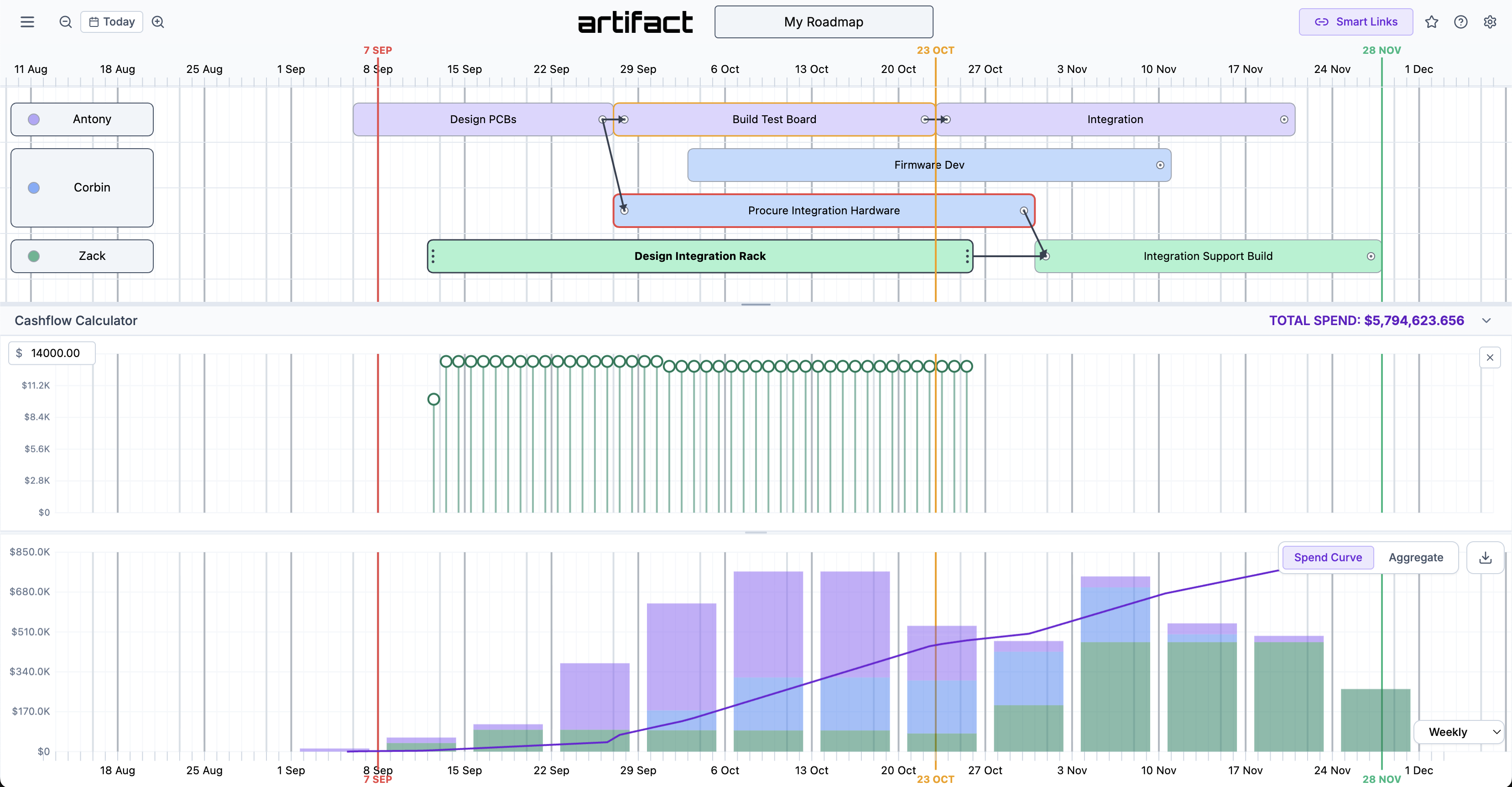Click the zoom in magnifier icon

158,22
